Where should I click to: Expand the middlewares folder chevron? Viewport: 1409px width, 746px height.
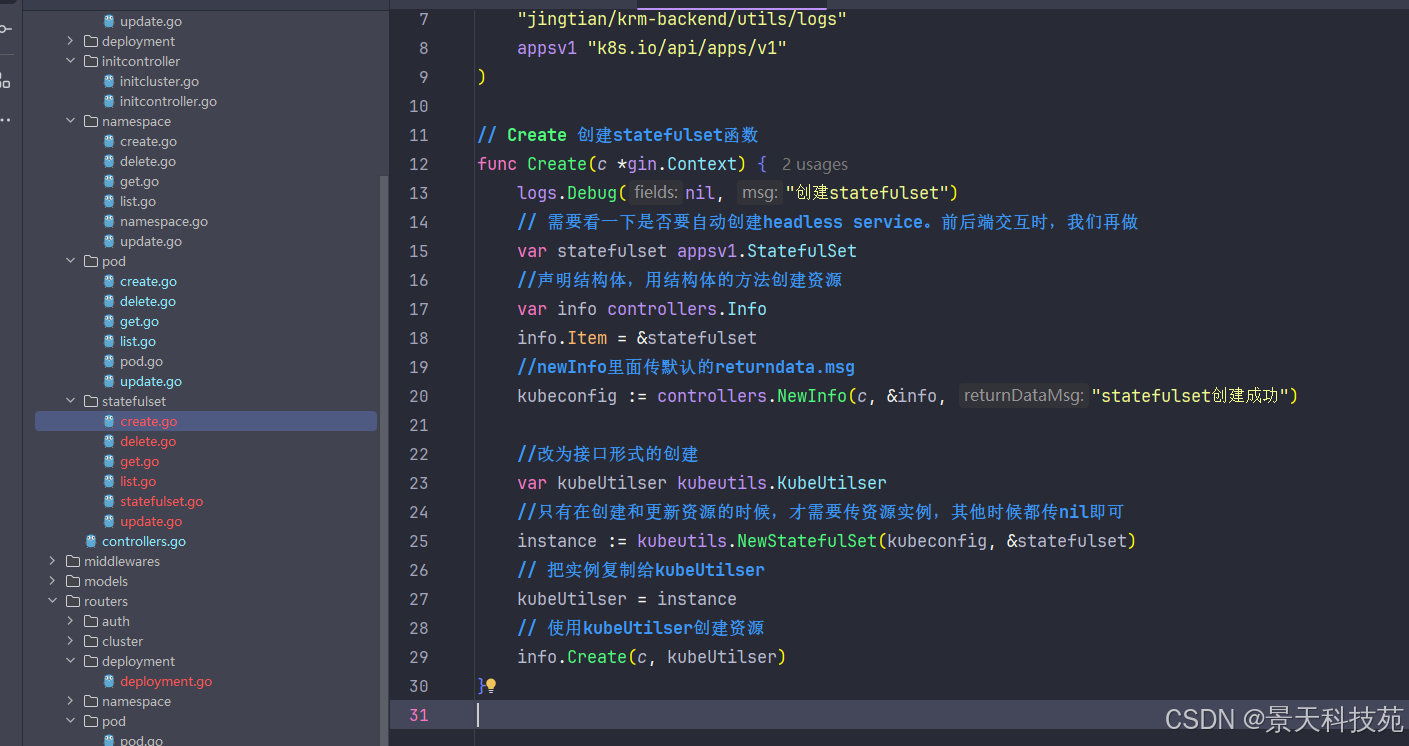52,561
